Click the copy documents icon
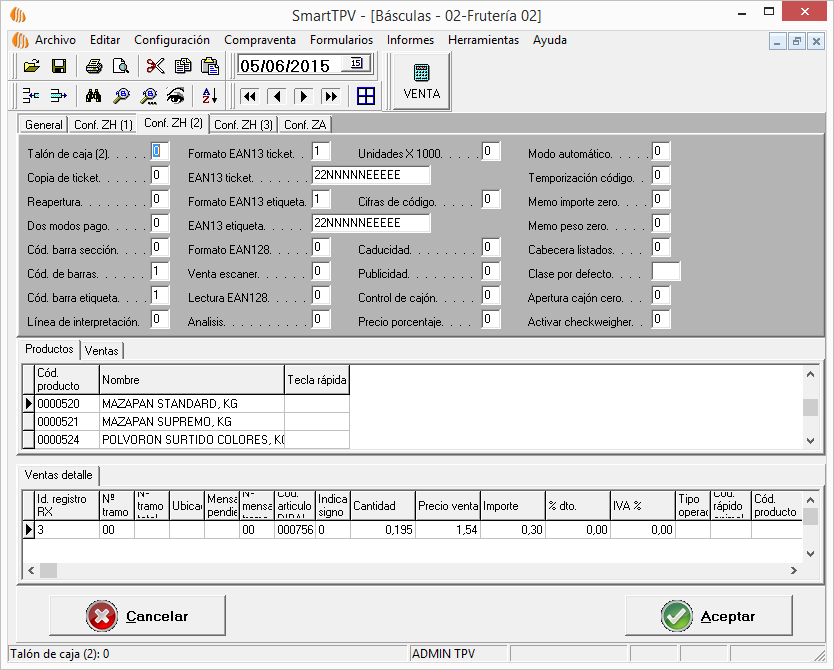This screenshot has height=670, width=834. point(183,66)
